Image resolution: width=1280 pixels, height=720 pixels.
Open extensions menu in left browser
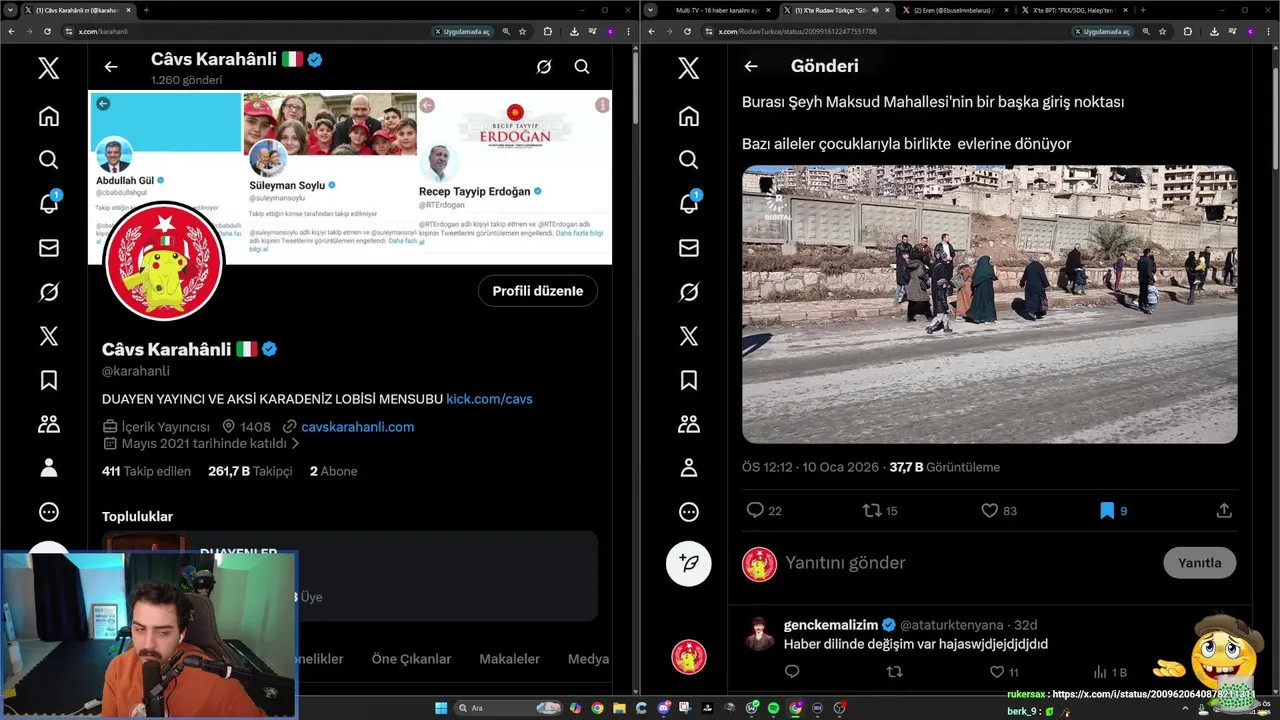[x=548, y=31]
